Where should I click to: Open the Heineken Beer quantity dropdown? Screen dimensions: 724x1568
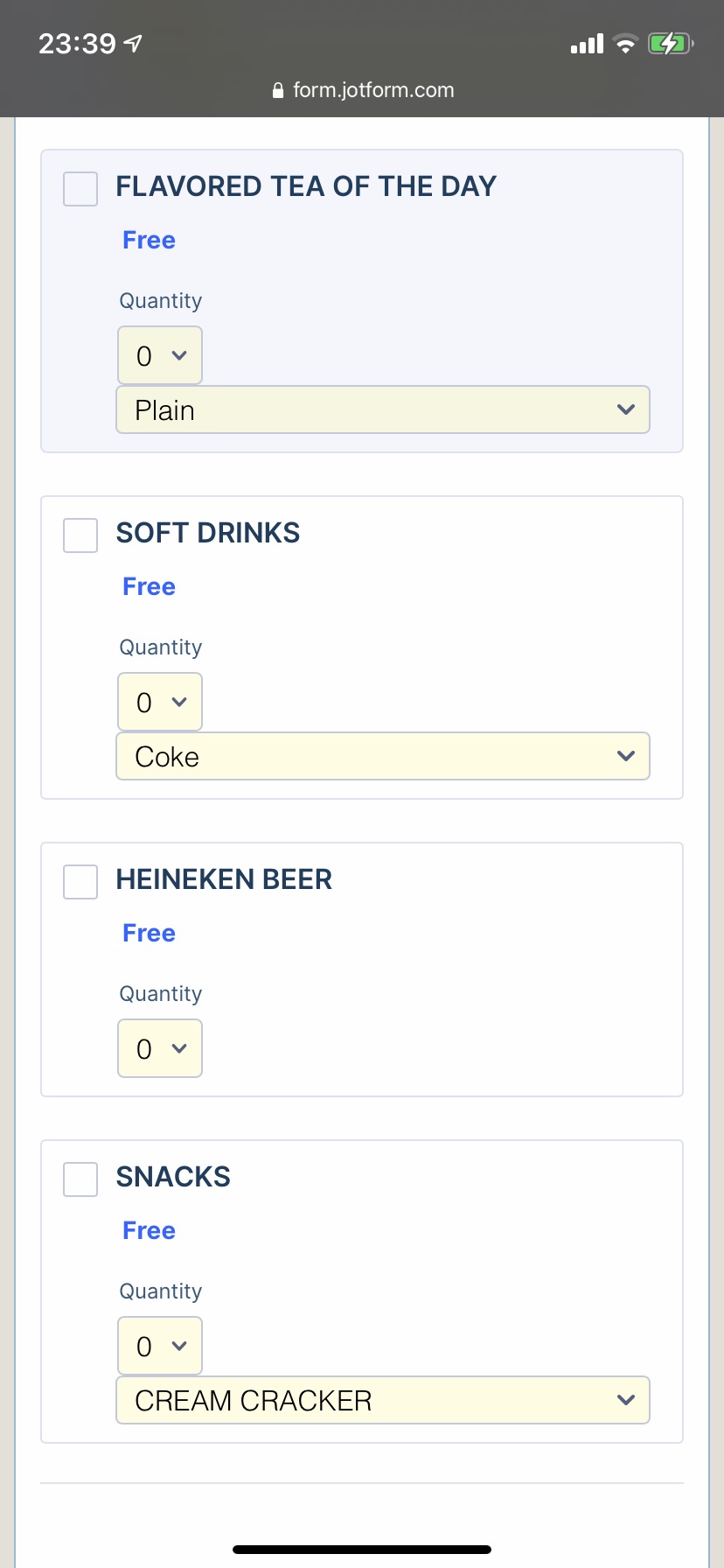tap(160, 1048)
